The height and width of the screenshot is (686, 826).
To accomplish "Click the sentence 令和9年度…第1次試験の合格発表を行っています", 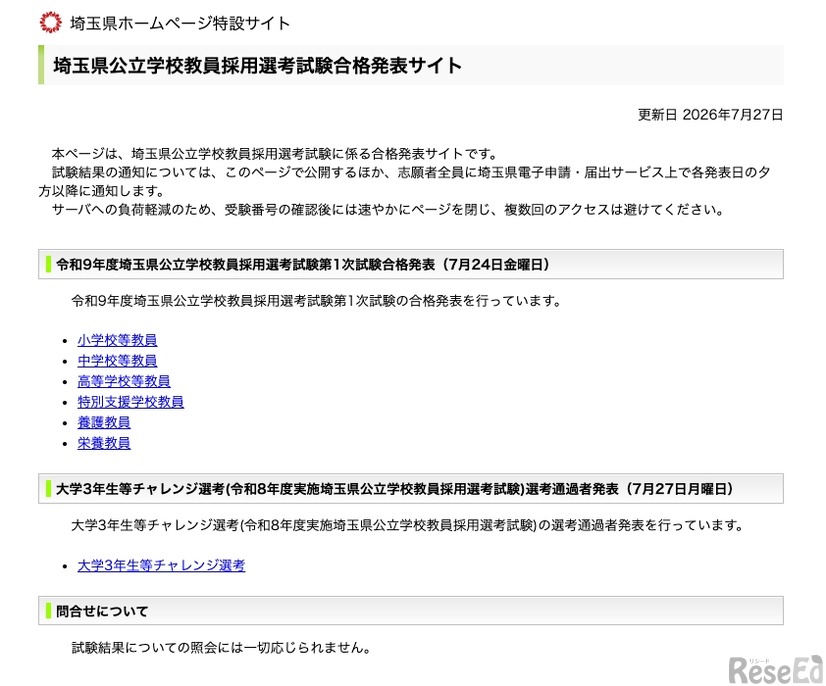I will pyautogui.click(x=316, y=301).
